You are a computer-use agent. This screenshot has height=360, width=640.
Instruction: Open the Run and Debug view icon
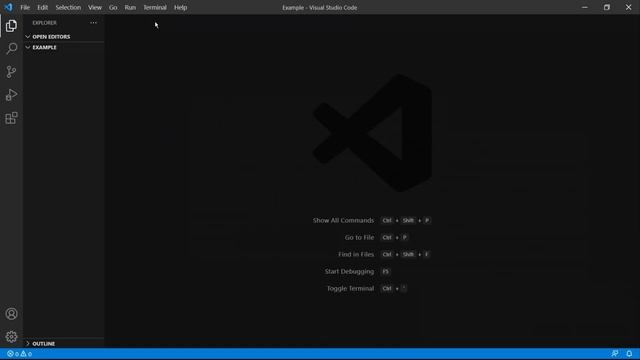pyautogui.click(x=11, y=95)
